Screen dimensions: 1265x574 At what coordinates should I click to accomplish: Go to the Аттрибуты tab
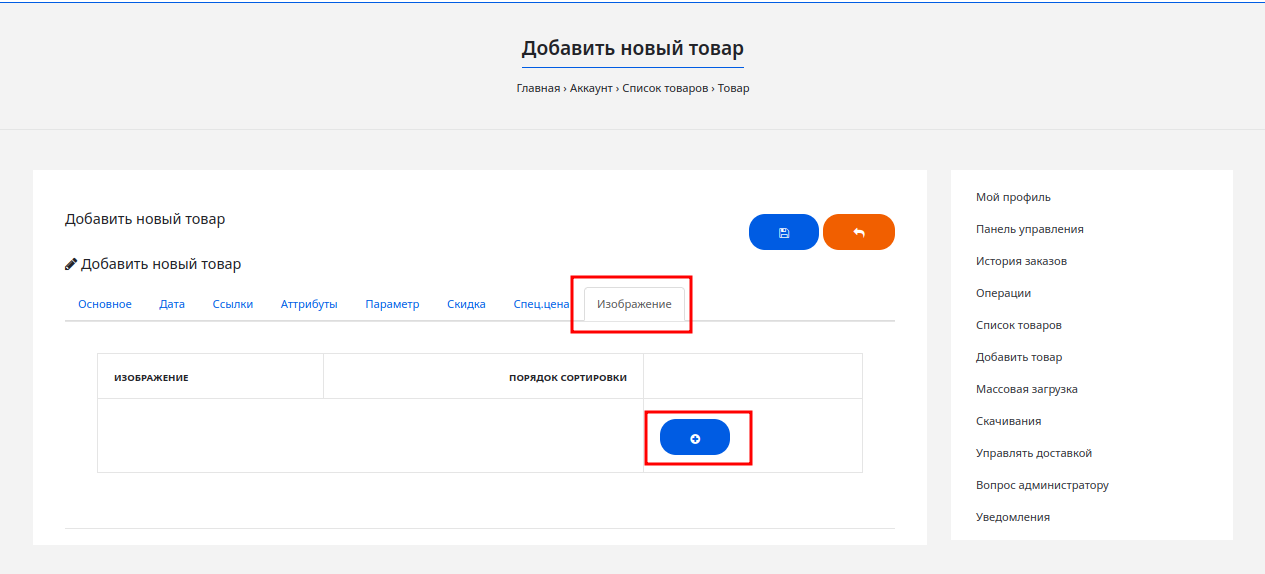pyautogui.click(x=309, y=304)
